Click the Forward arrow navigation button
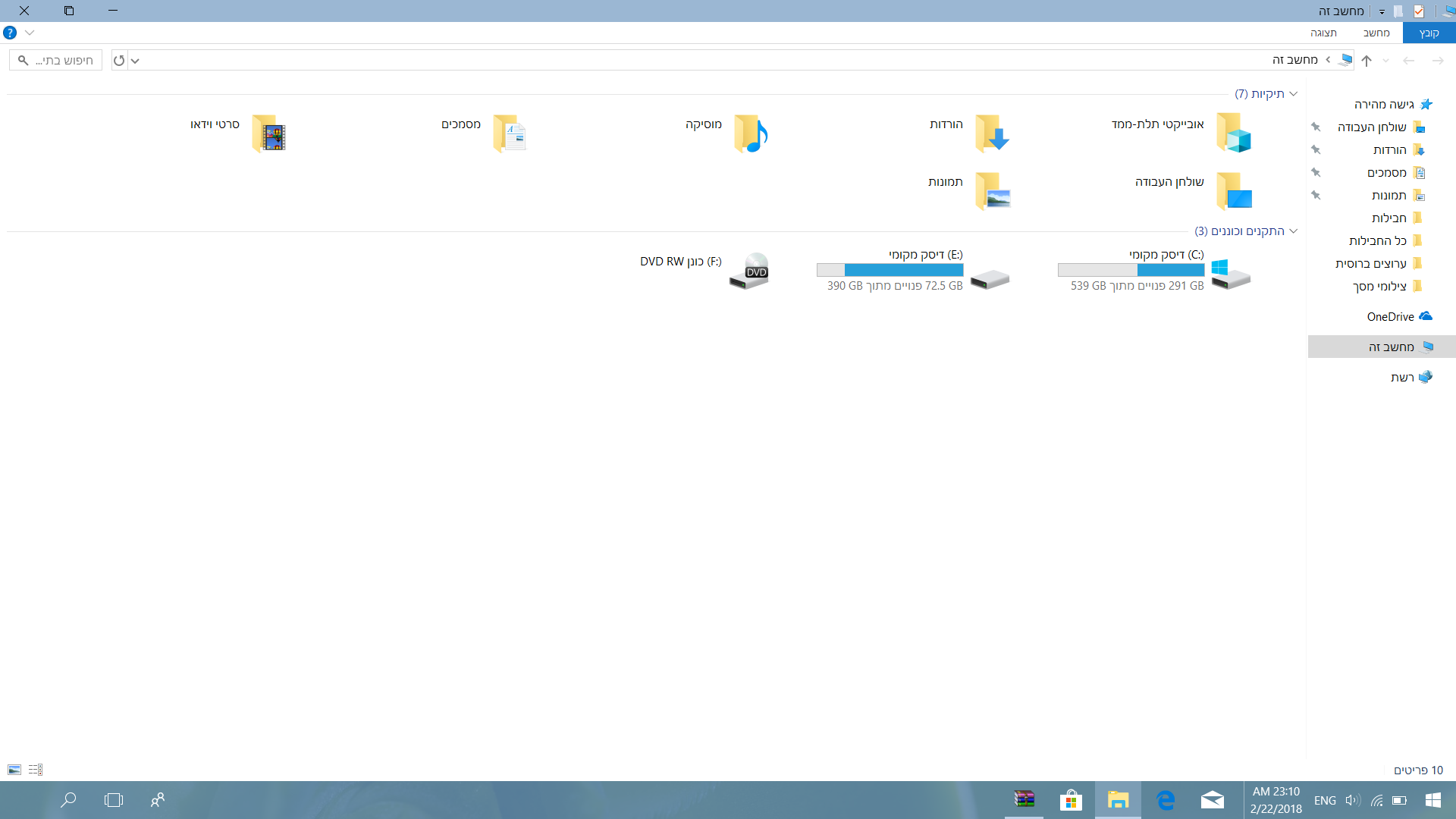This screenshot has height=819, width=1456. coord(1438,61)
